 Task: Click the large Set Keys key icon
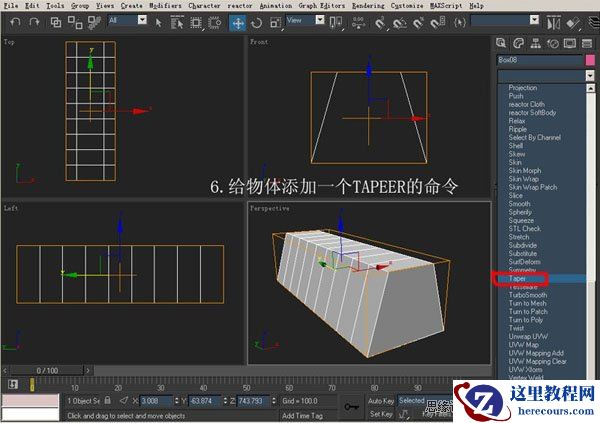coord(351,407)
